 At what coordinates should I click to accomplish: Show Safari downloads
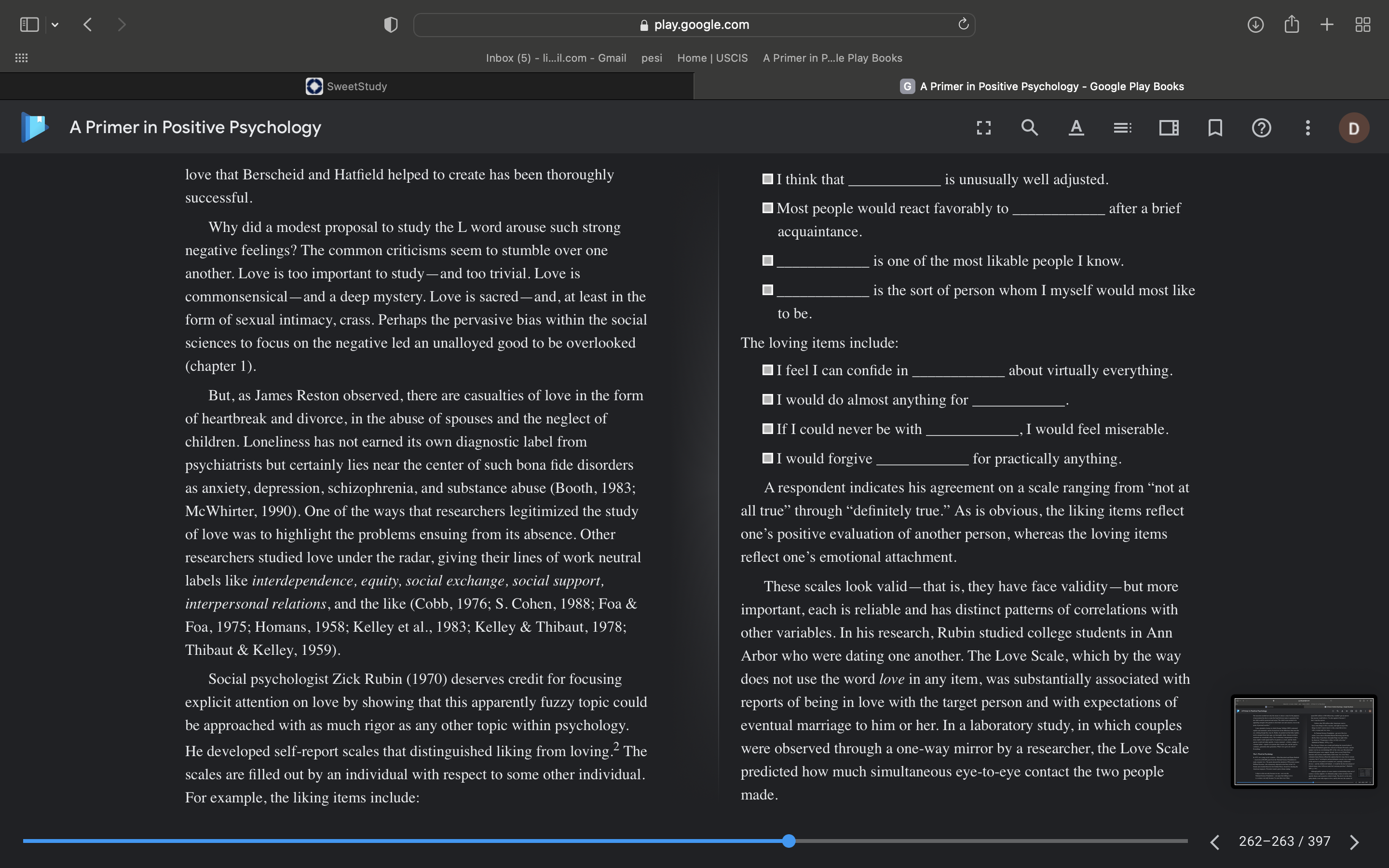(1255, 25)
